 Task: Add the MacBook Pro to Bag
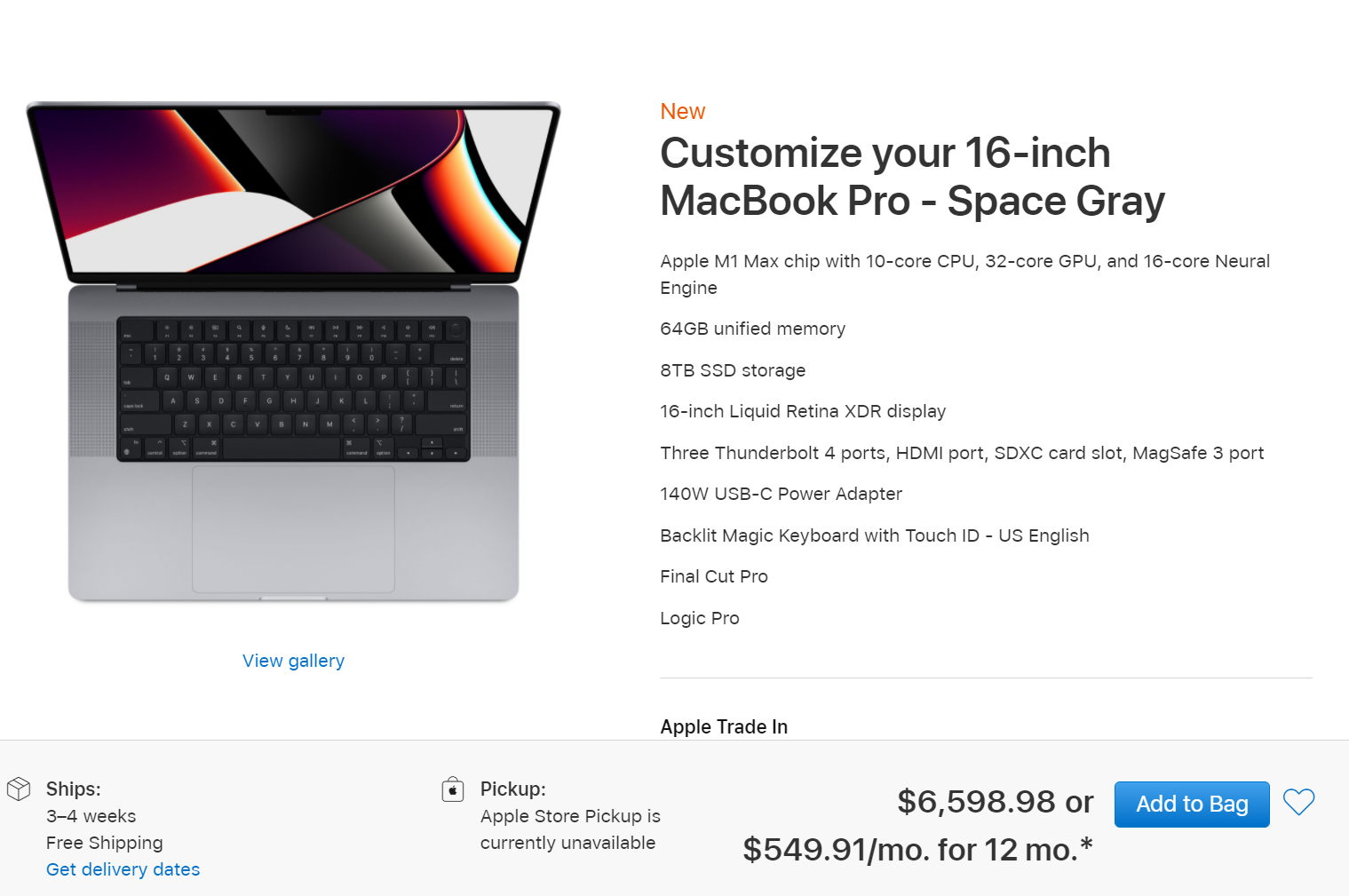coord(1191,804)
